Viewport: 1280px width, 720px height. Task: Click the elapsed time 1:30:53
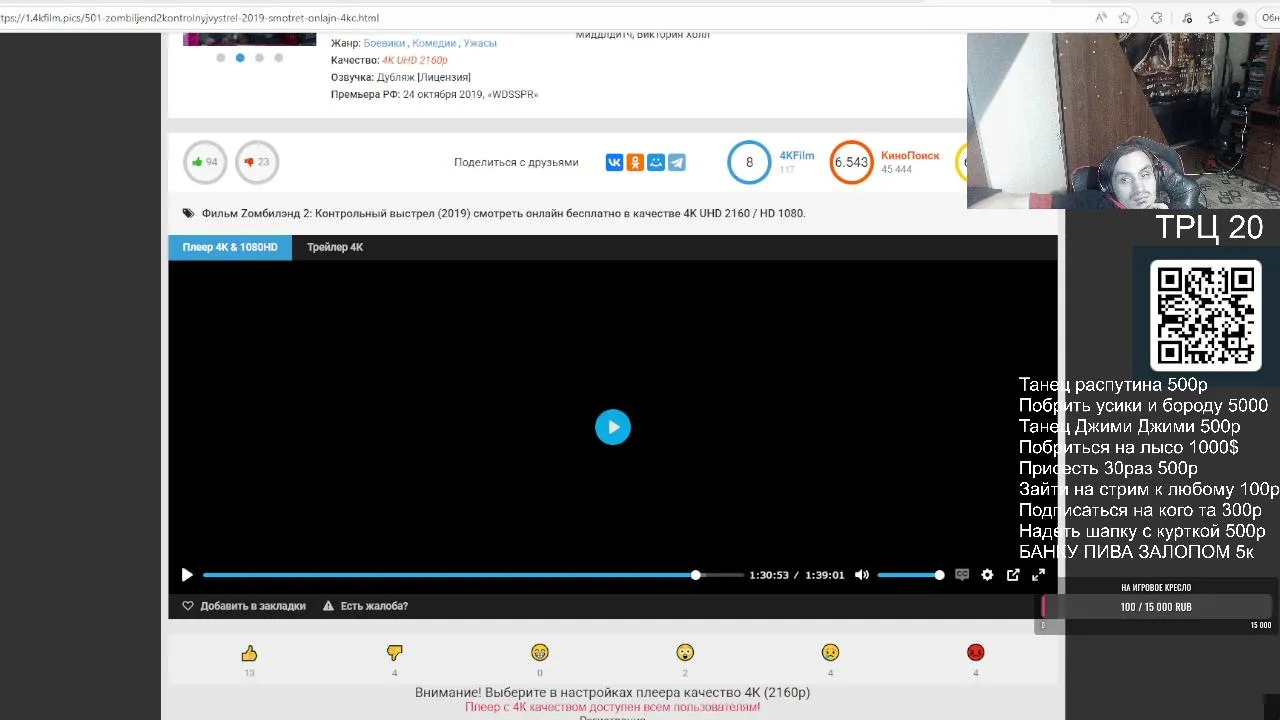pyautogui.click(x=769, y=575)
